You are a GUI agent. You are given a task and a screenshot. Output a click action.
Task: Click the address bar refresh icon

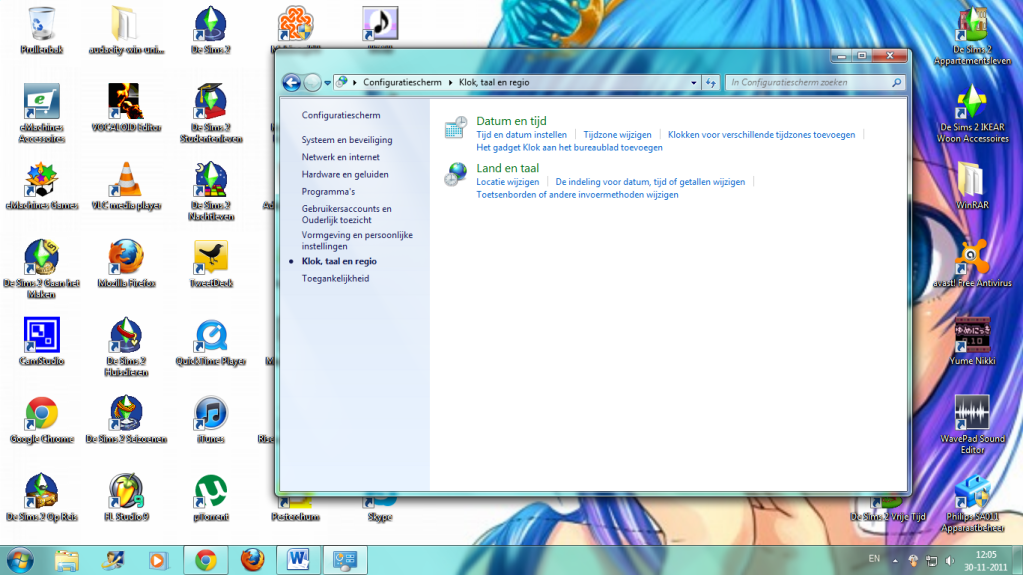pos(711,83)
